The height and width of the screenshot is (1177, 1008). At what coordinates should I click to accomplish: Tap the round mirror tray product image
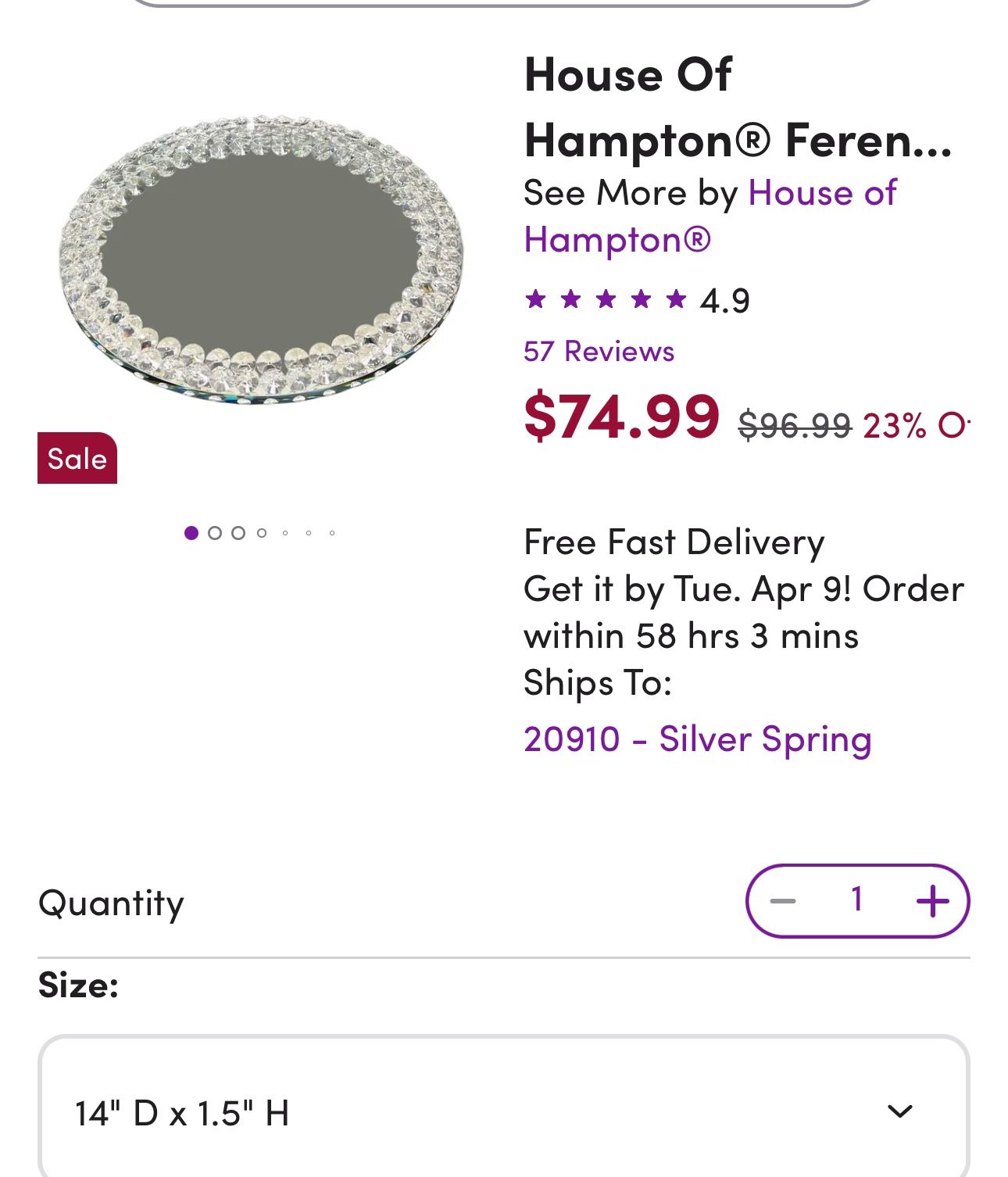click(x=261, y=259)
